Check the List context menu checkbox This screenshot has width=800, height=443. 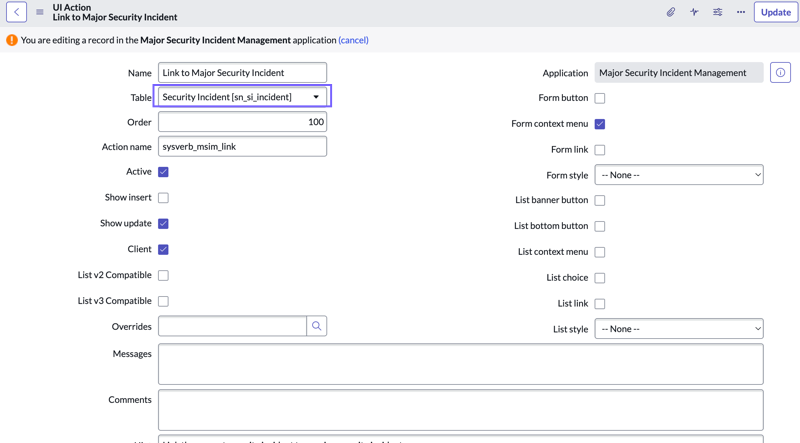coord(600,252)
